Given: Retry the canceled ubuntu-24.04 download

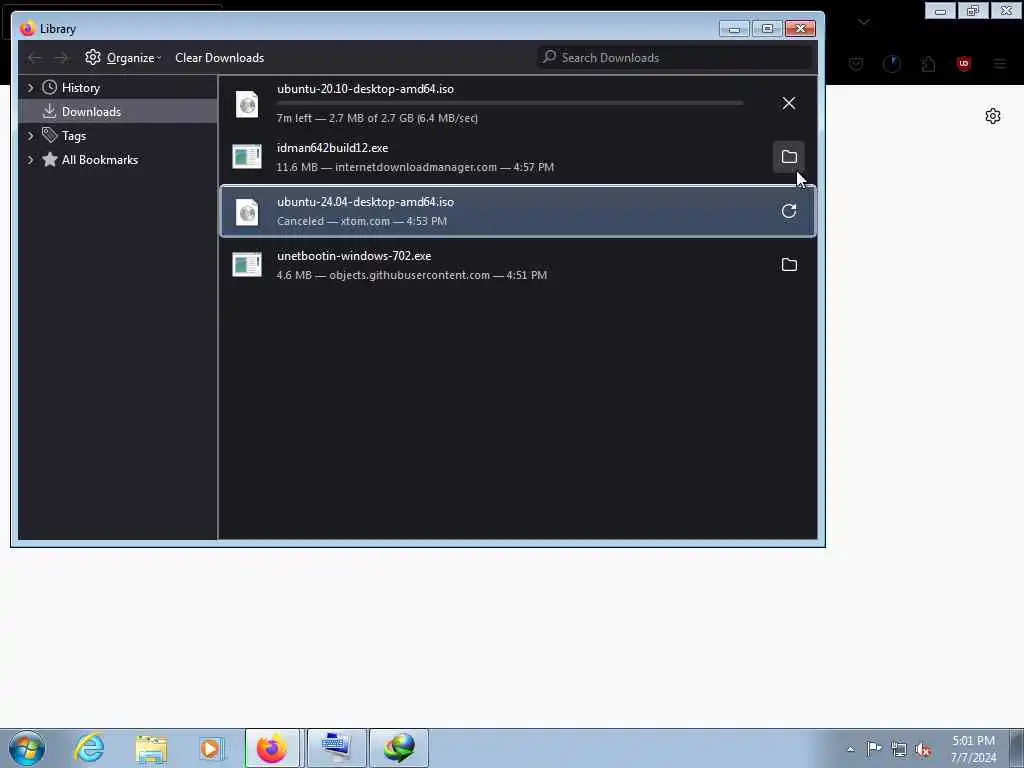Looking at the screenshot, I should (788, 211).
